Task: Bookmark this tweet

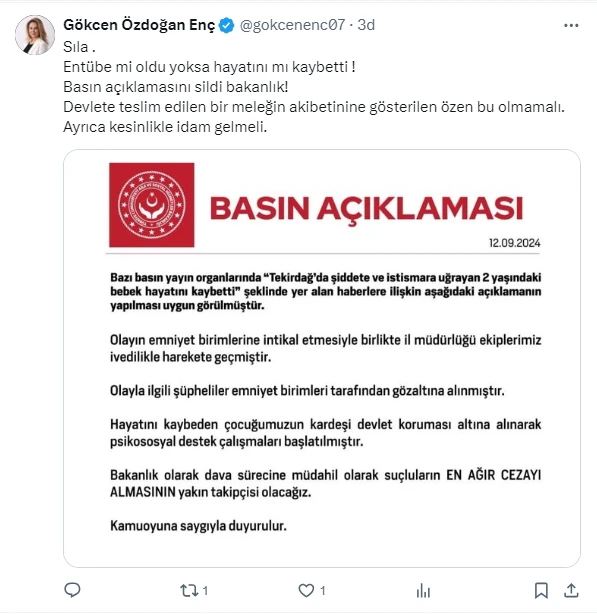Action: [x=541, y=591]
